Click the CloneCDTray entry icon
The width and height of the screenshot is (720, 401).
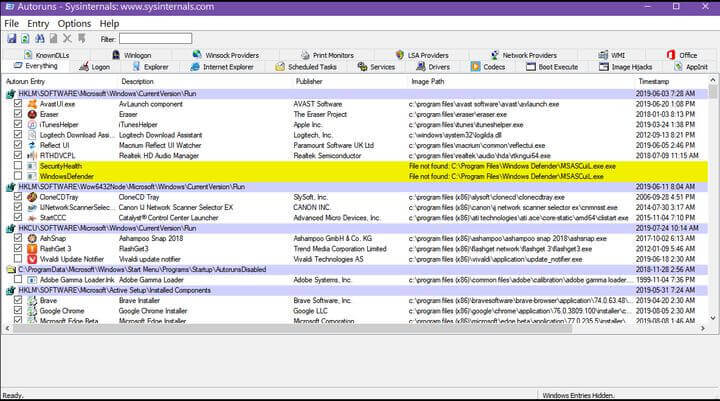point(32,197)
